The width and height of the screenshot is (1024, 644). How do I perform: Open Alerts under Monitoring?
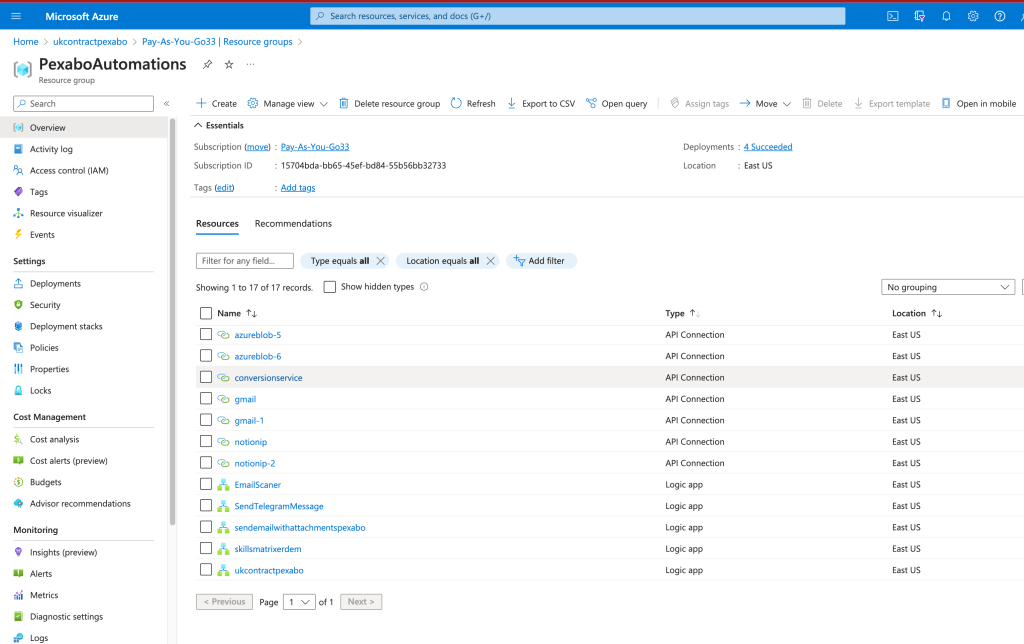40,573
